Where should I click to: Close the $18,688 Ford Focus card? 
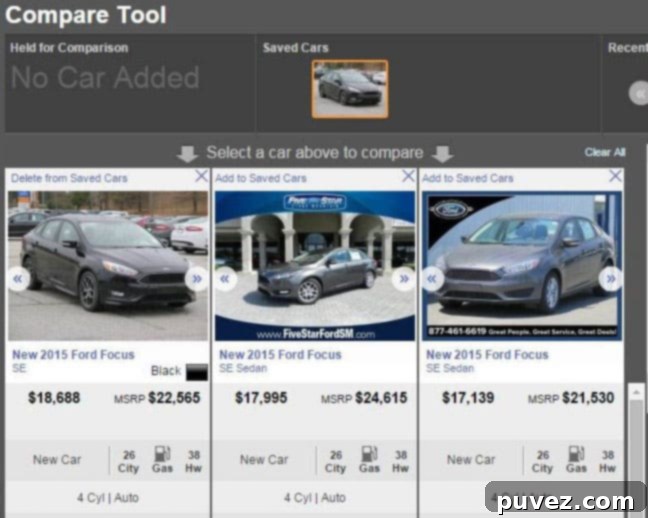point(201,176)
